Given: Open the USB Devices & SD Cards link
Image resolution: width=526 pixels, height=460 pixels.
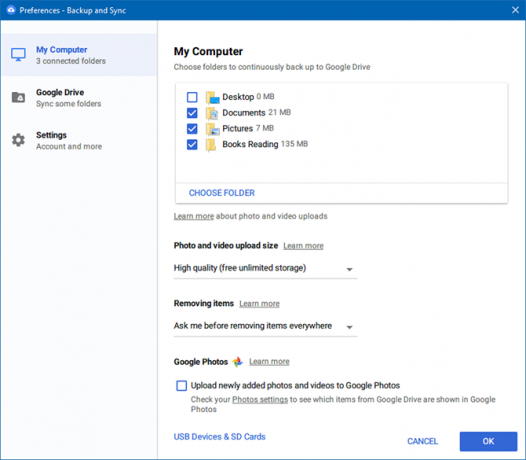Looking at the screenshot, I should click(x=219, y=437).
